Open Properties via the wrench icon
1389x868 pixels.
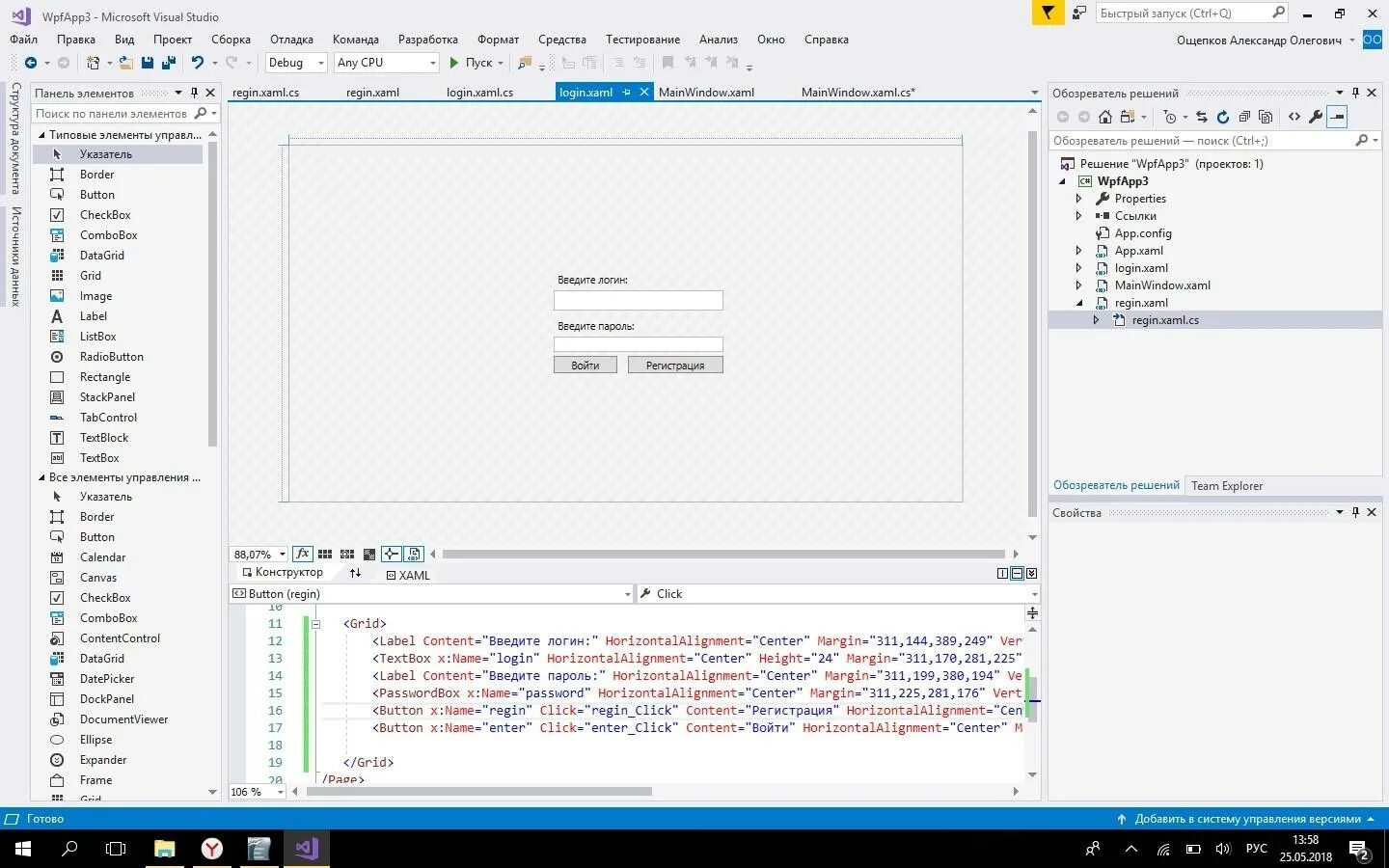coord(1316,117)
